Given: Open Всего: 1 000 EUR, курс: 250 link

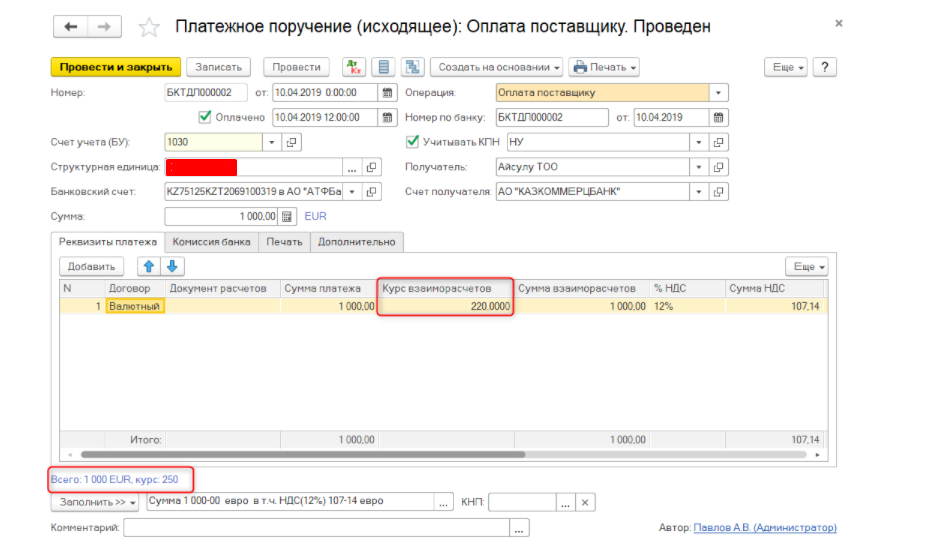Looking at the screenshot, I should (115, 479).
